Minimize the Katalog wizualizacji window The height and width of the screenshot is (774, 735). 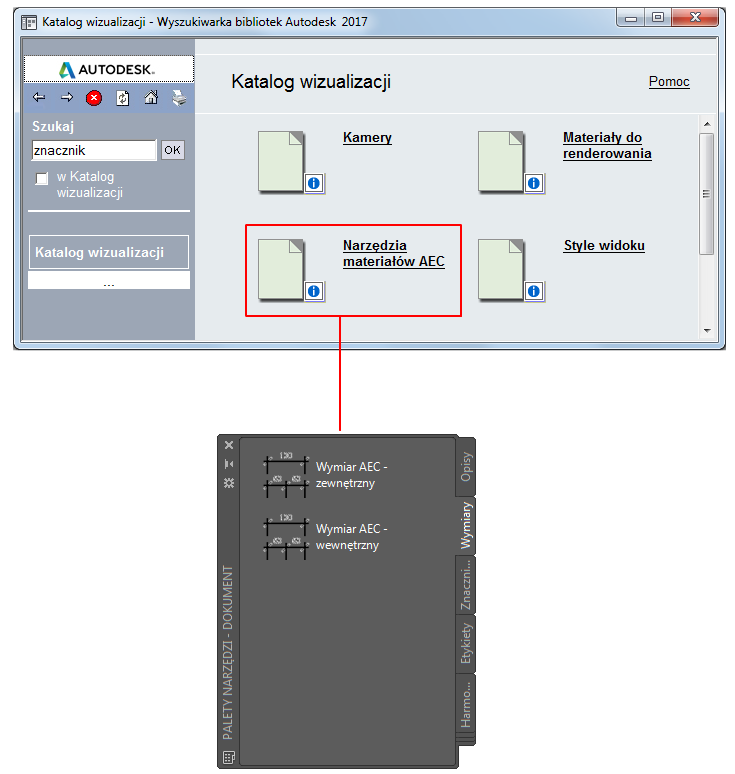click(631, 18)
